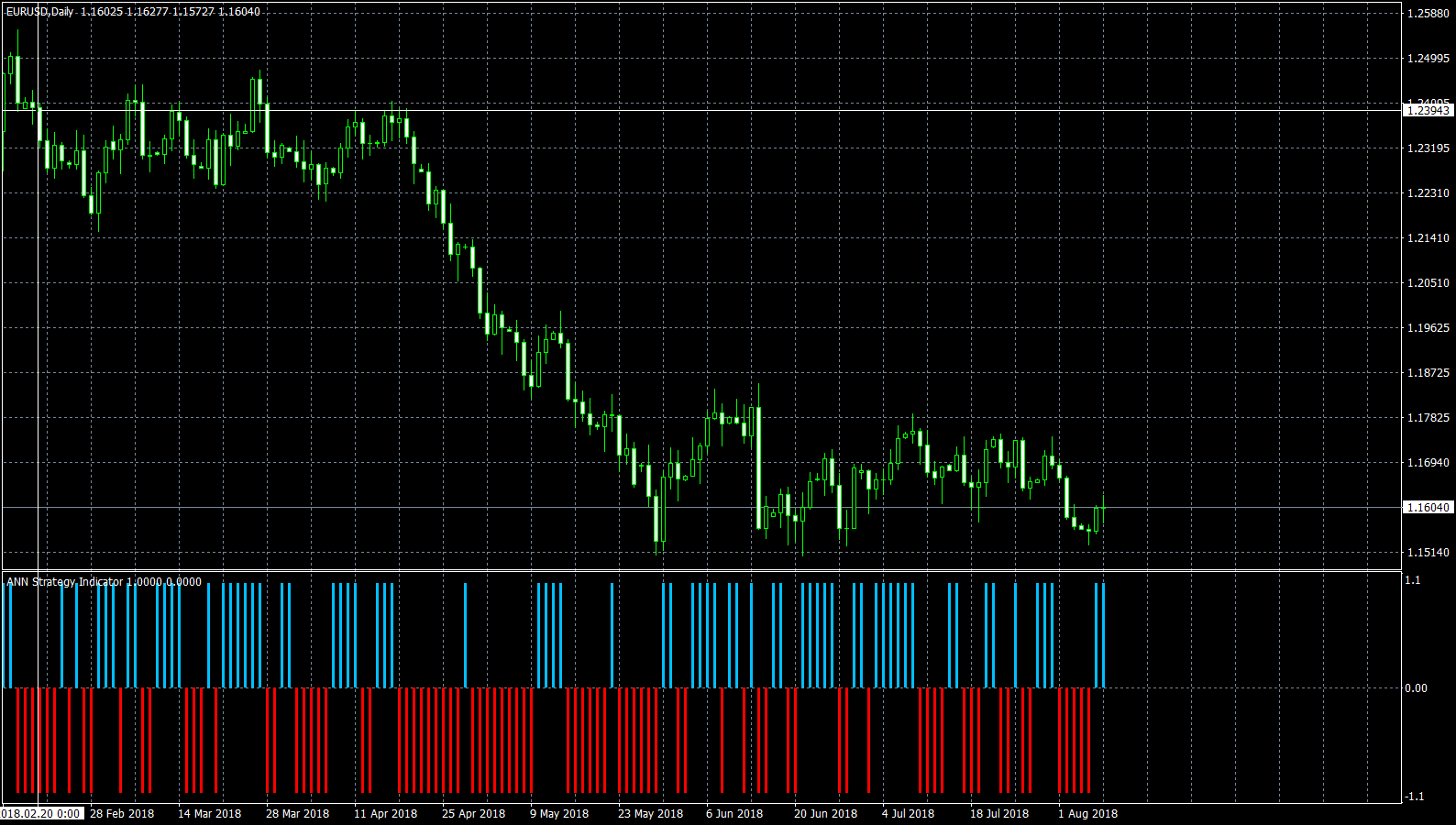Click the 14 Mar 2018 date label
This screenshot has height=825, width=1456.
(209, 814)
